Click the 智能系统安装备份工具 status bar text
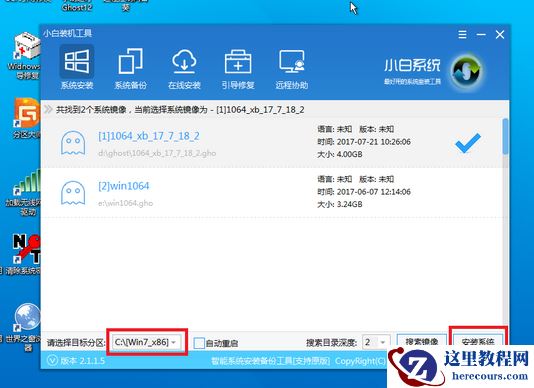The image size is (534, 388). 271,361
